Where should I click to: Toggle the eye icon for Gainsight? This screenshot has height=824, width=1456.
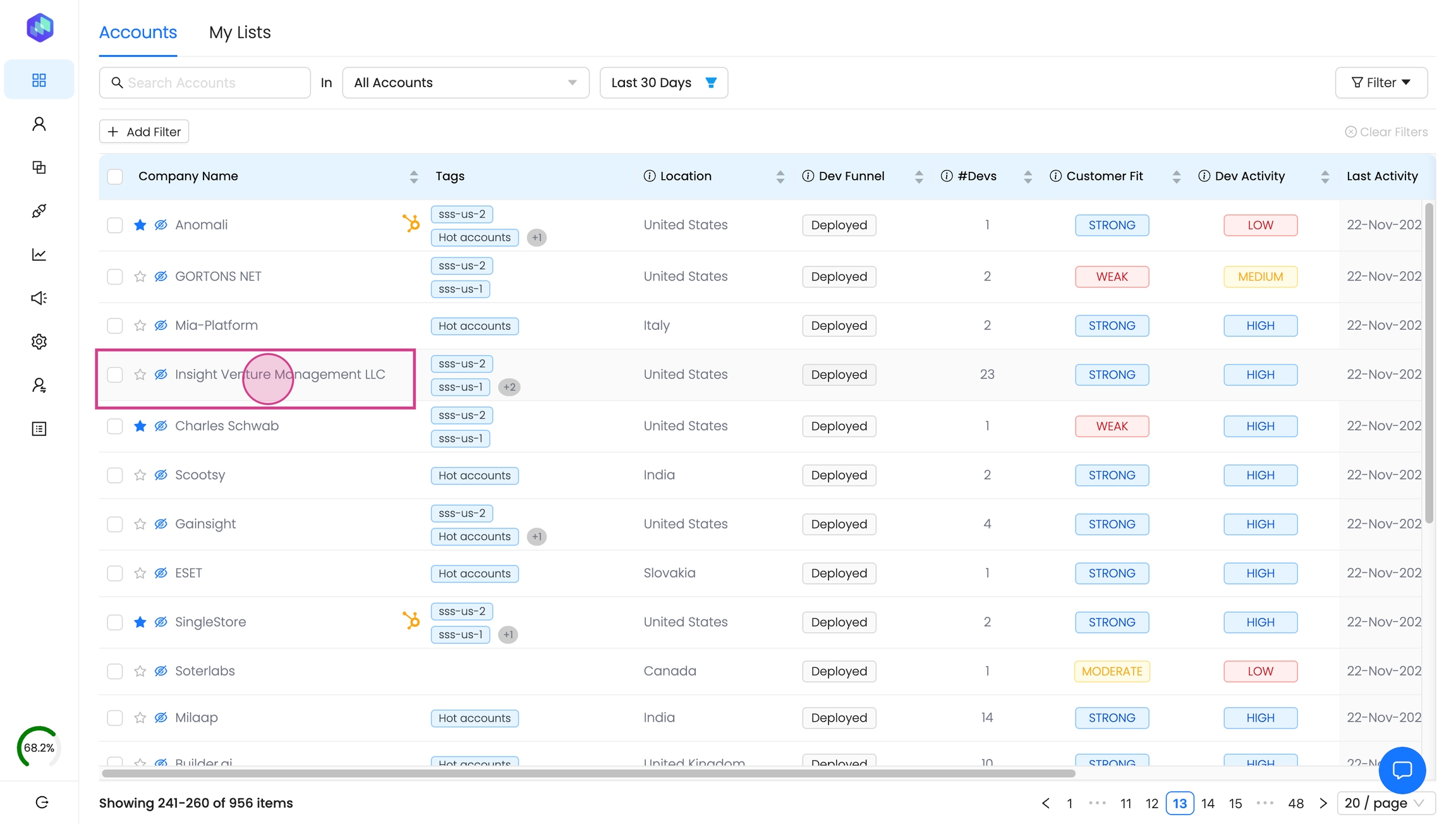(161, 524)
